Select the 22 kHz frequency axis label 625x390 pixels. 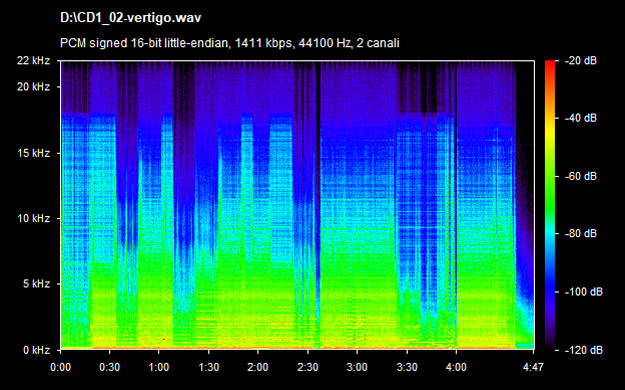tap(33, 61)
